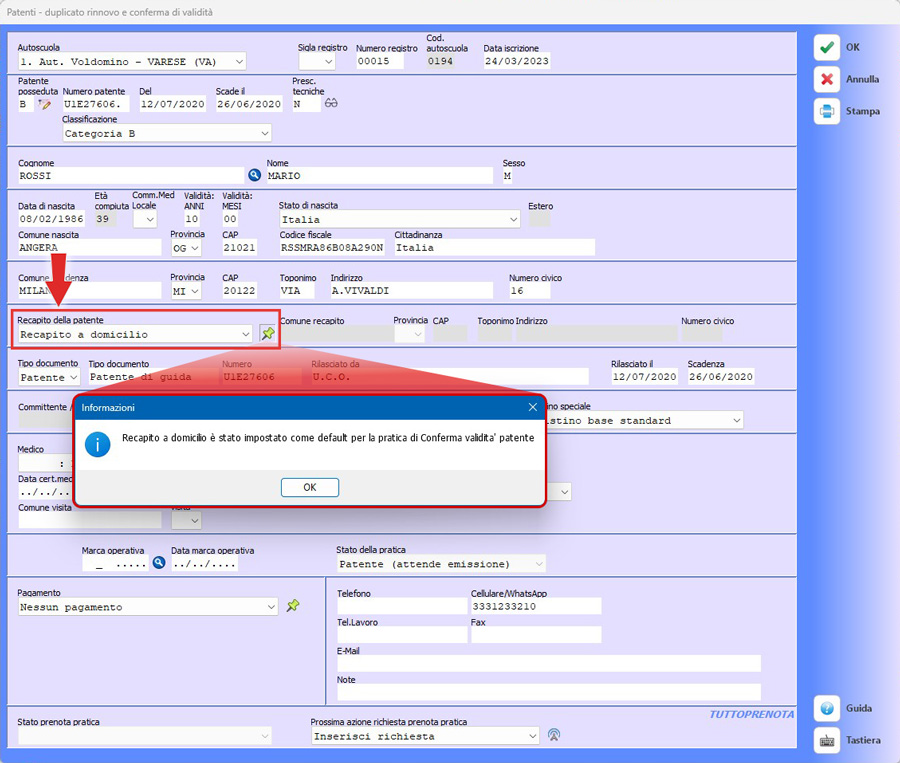The width and height of the screenshot is (900, 763).
Task: Click the antenna icon near Prossima azione
Action: pyautogui.click(x=554, y=736)
